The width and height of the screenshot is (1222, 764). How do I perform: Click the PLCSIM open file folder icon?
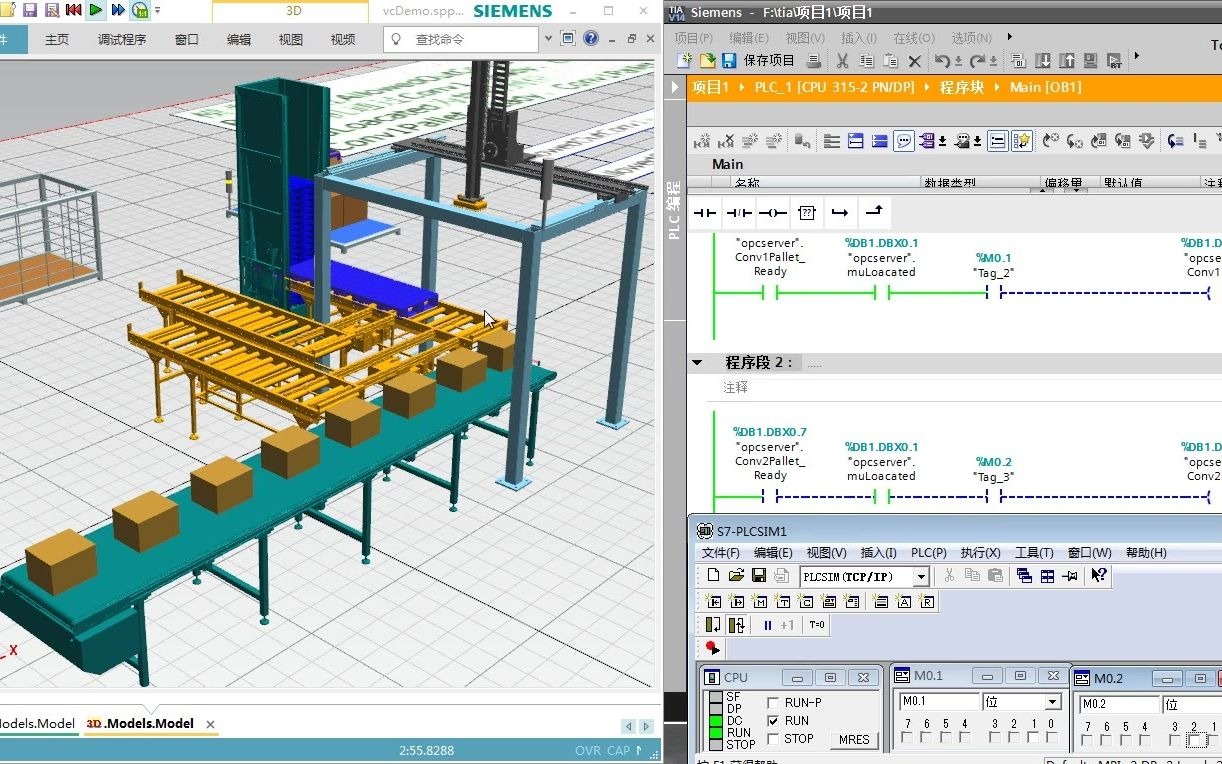pos(736,575)
